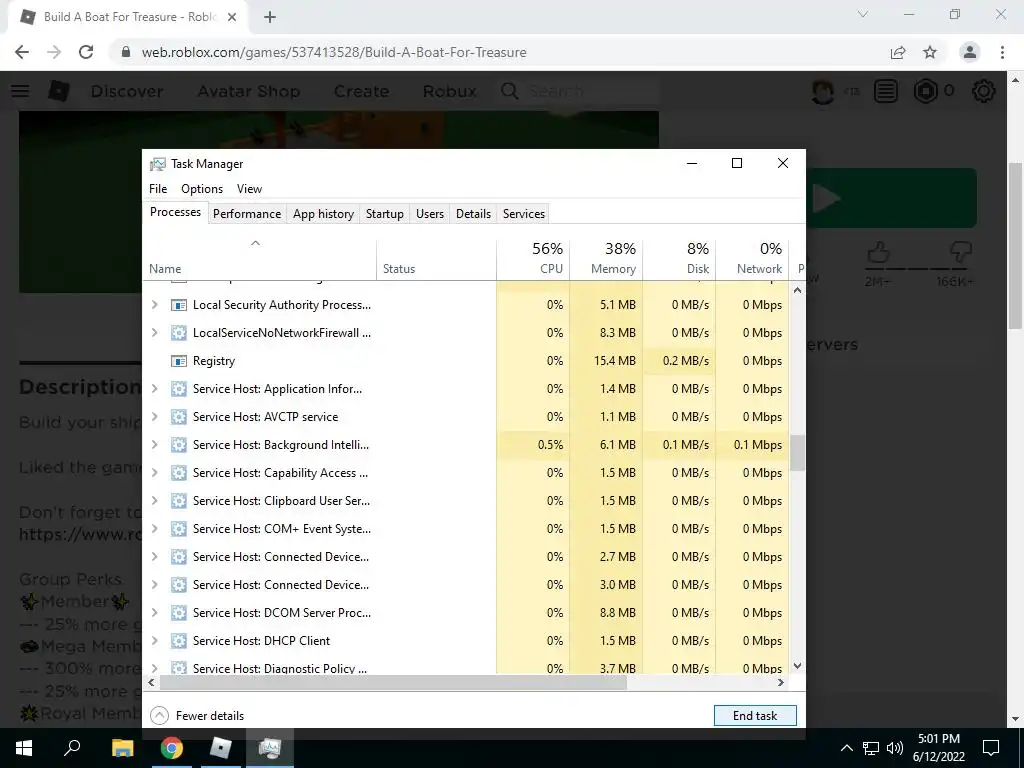Switch to the Details tab

[x=473, y=214]
